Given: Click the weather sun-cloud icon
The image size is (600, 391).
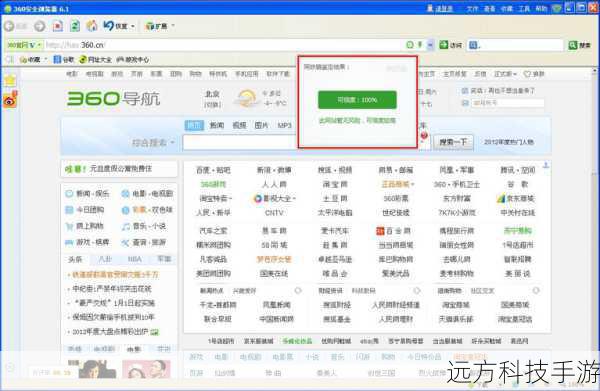Looking at the screenshot, I should click(x=246, y=99).
